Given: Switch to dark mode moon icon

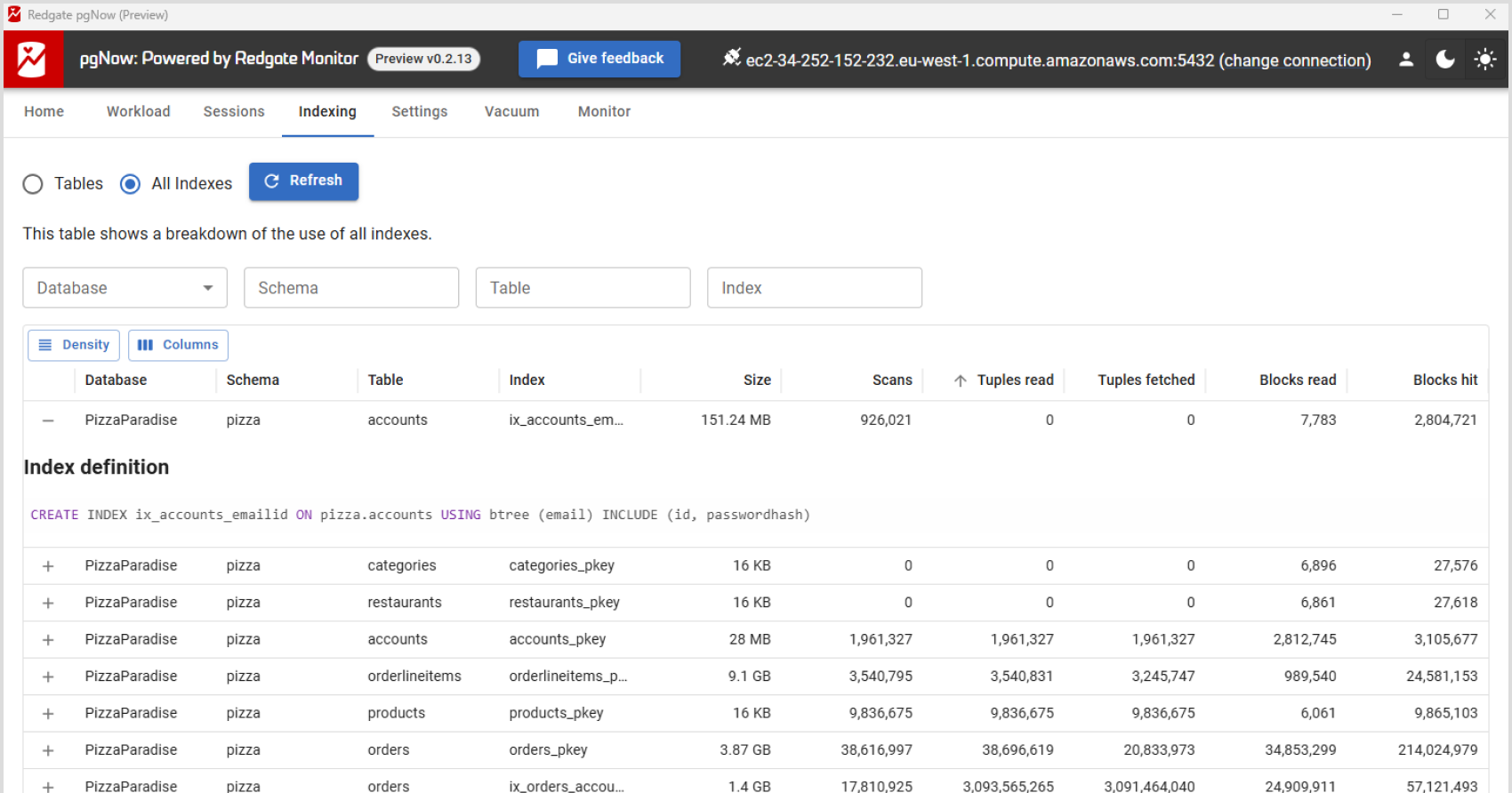Looking at the screenshot, I should [1445, 60].
